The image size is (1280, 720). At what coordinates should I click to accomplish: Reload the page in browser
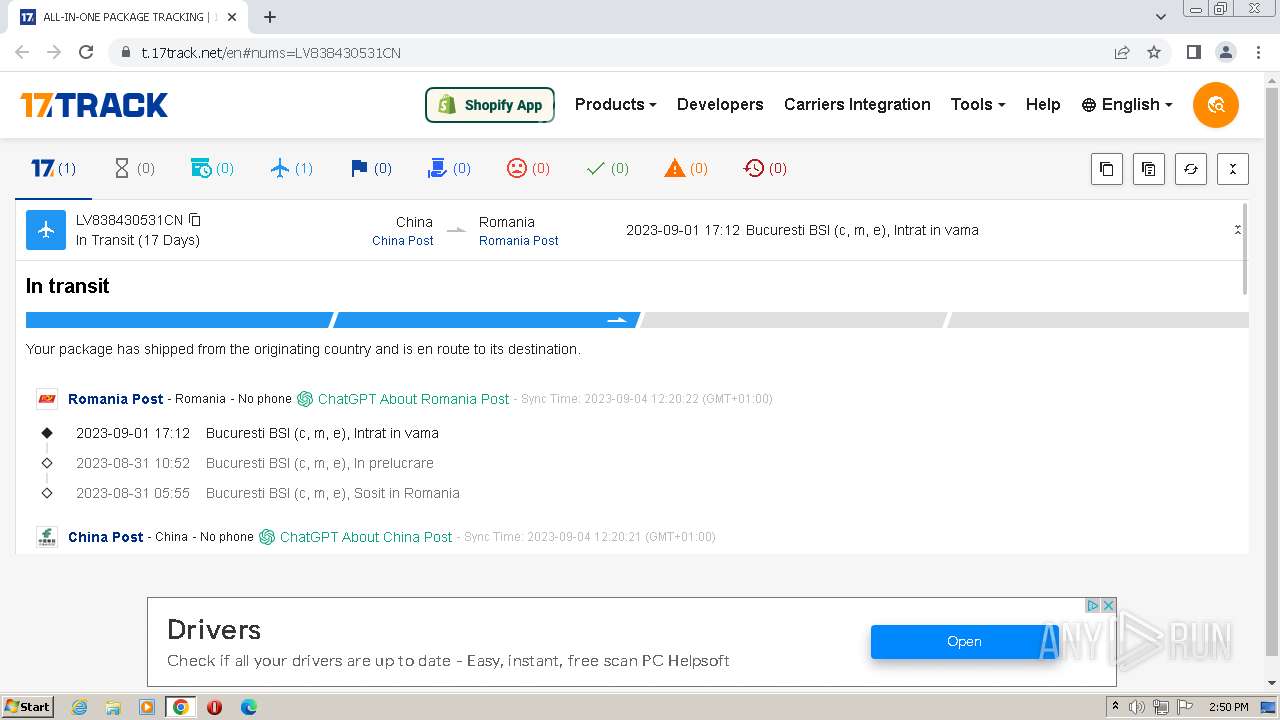coord(86,52)
